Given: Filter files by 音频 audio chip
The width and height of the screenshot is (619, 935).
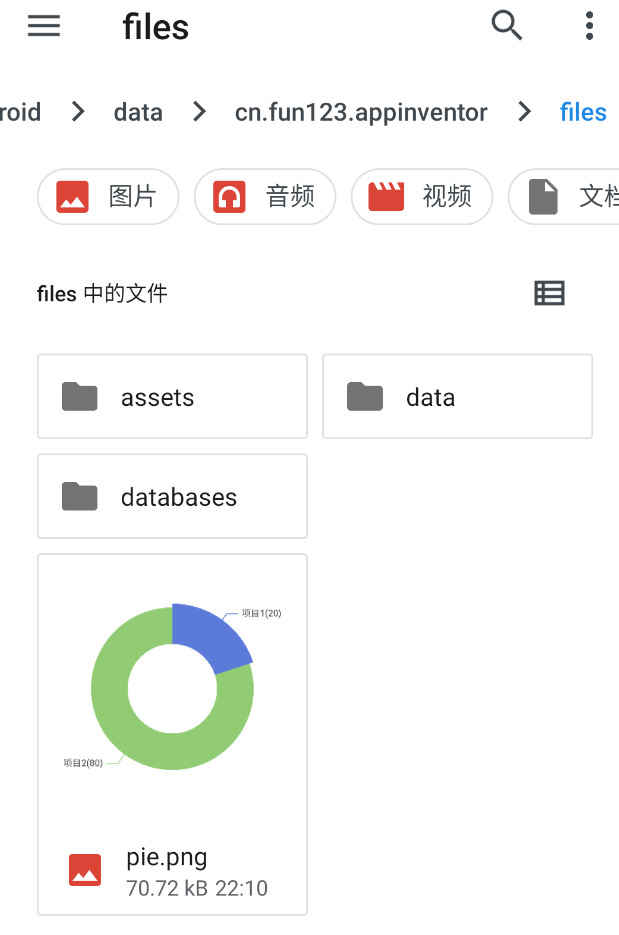Looking at the screenshot, I should click(265, 196).
